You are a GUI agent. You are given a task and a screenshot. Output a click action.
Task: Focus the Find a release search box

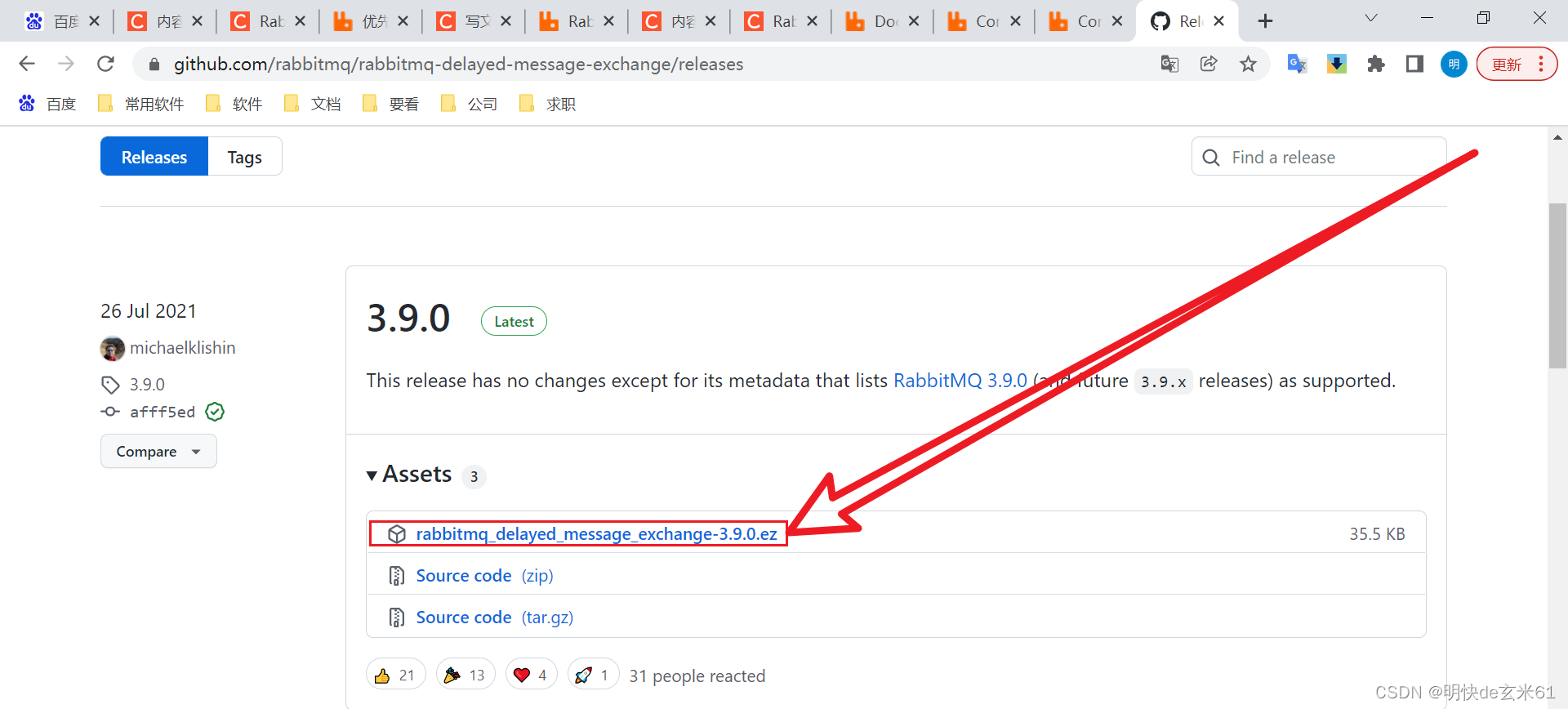[x=1319, y=157]
